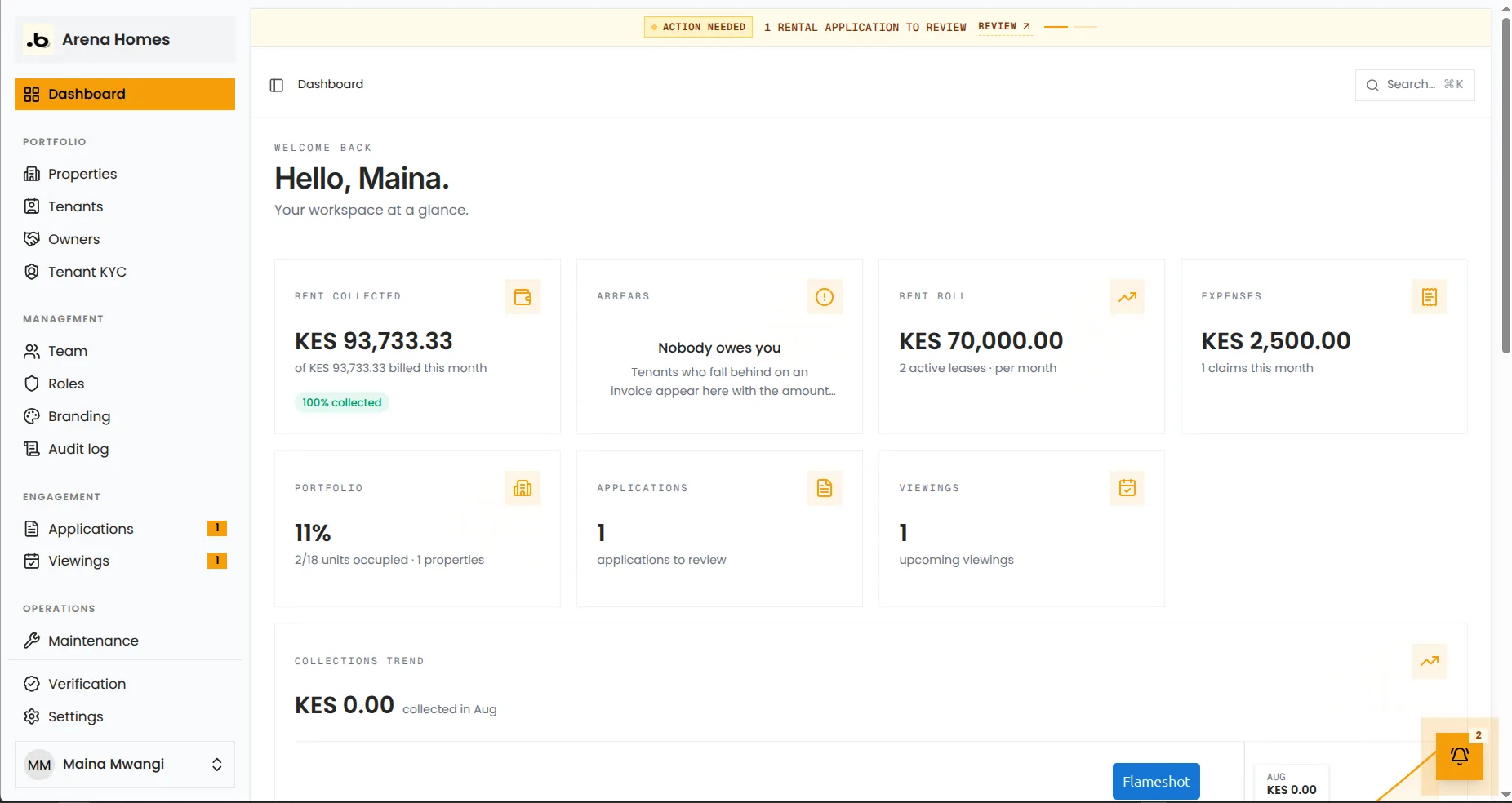Open the Verification page
This screenshot has width=1512, height=803.
click(x=125, y=684)
